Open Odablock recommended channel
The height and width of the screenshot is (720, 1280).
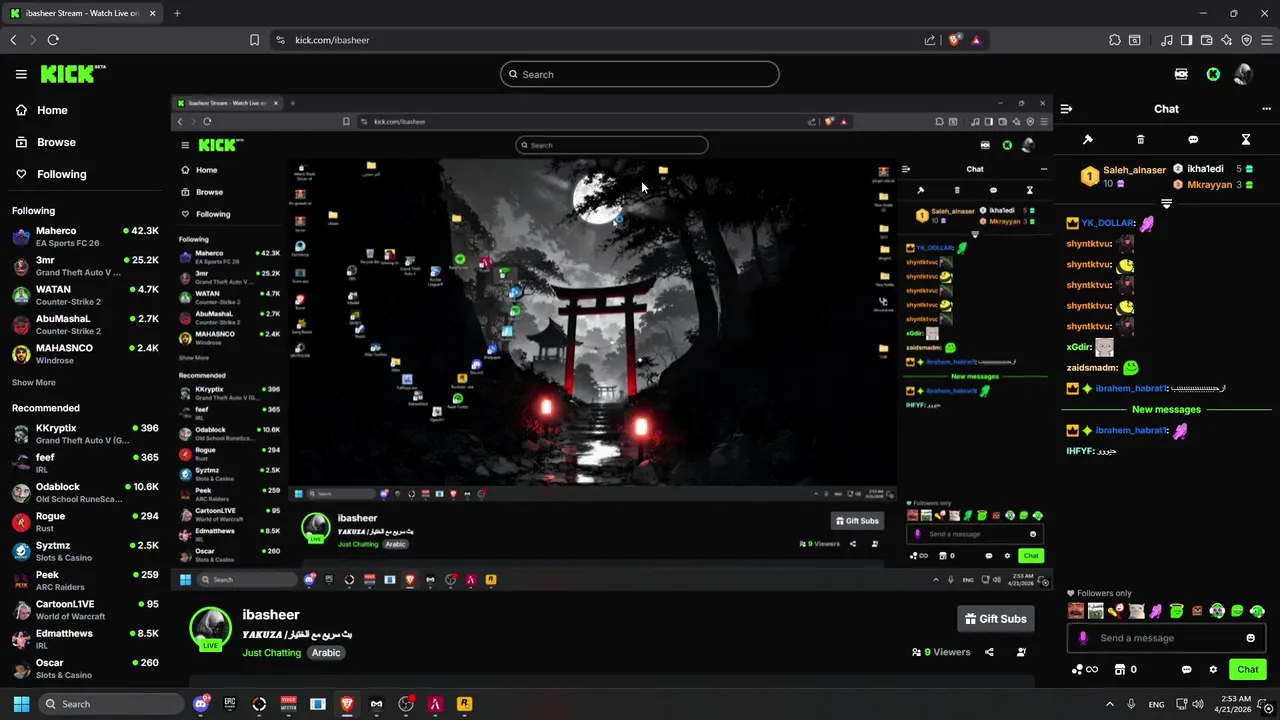(85, 492)
